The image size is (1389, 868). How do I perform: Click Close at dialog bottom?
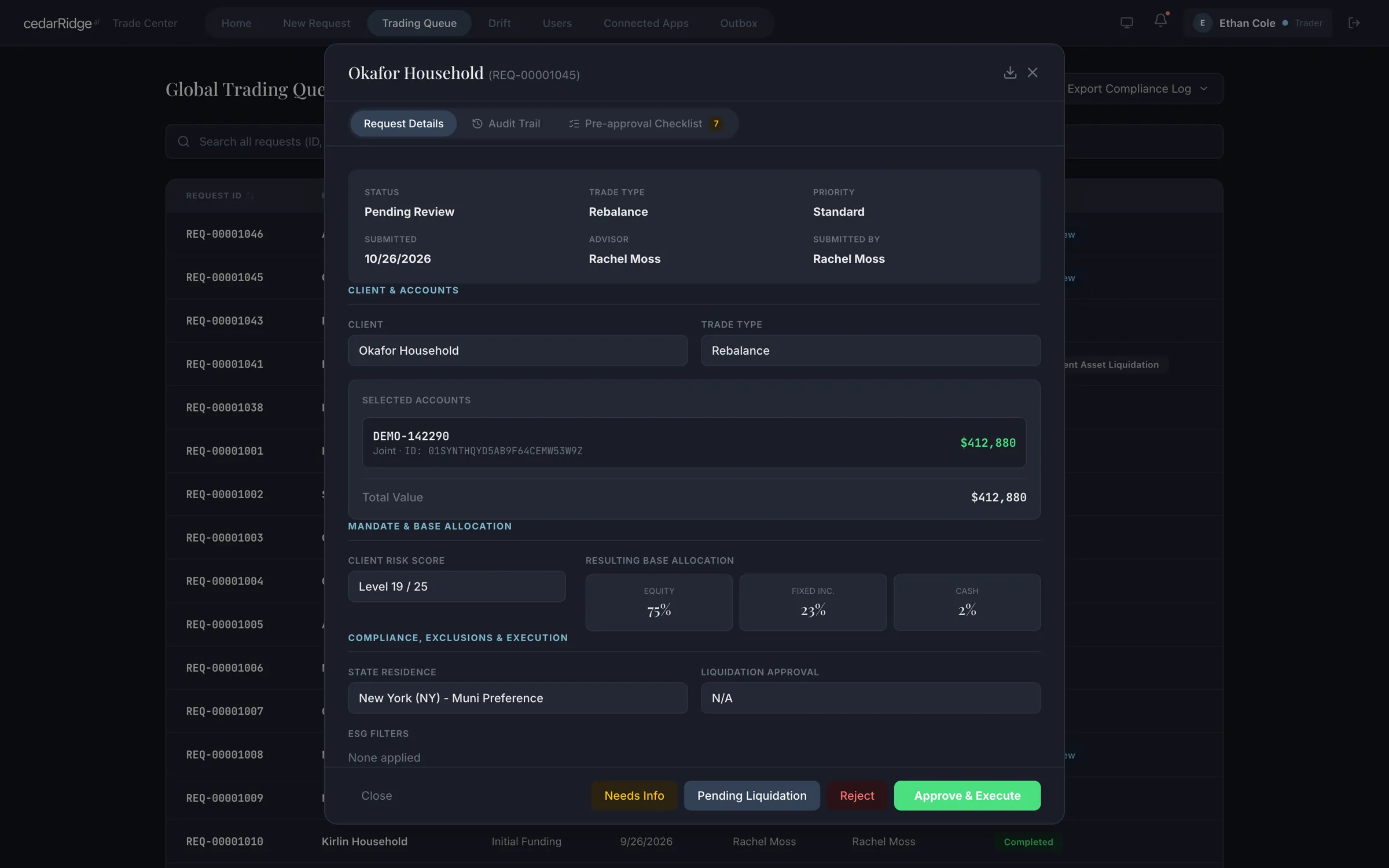click(x=376, y=795)
